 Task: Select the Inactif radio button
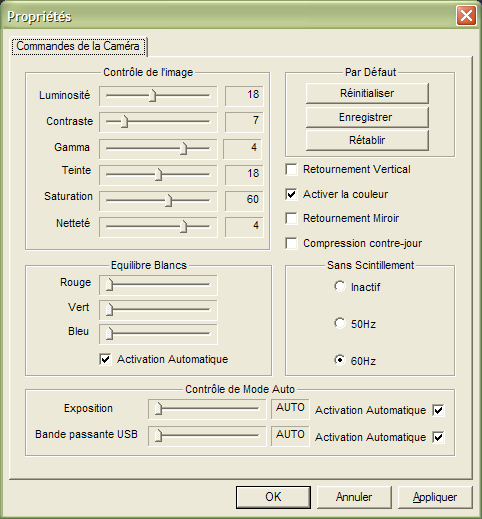340,286
